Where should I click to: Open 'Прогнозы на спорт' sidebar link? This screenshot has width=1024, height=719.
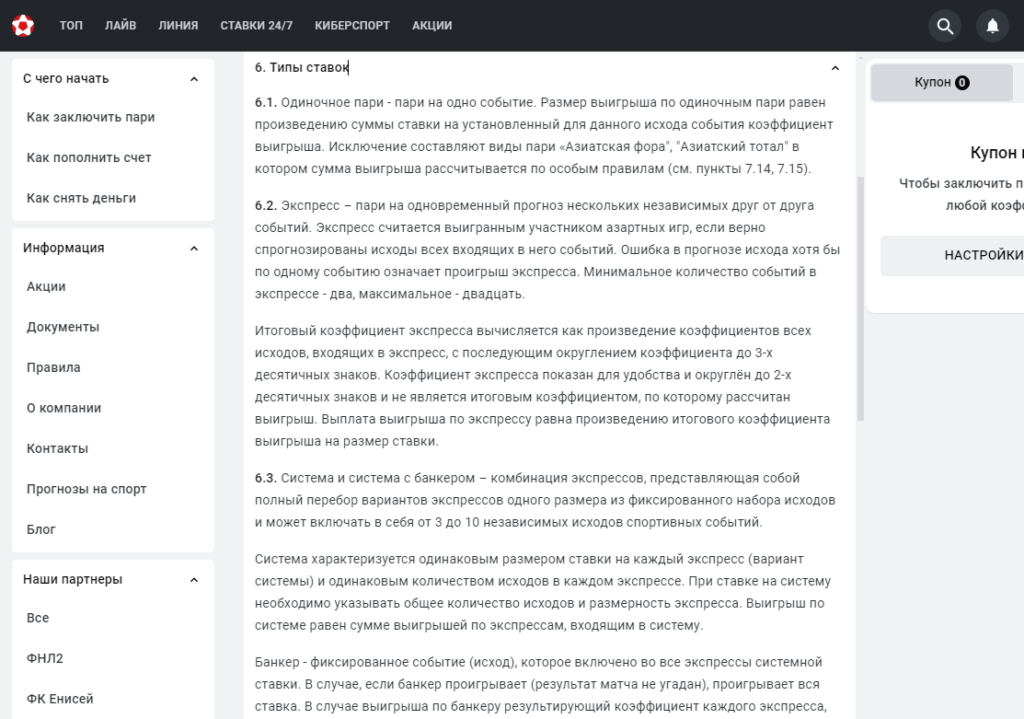(x=86, y=488)
